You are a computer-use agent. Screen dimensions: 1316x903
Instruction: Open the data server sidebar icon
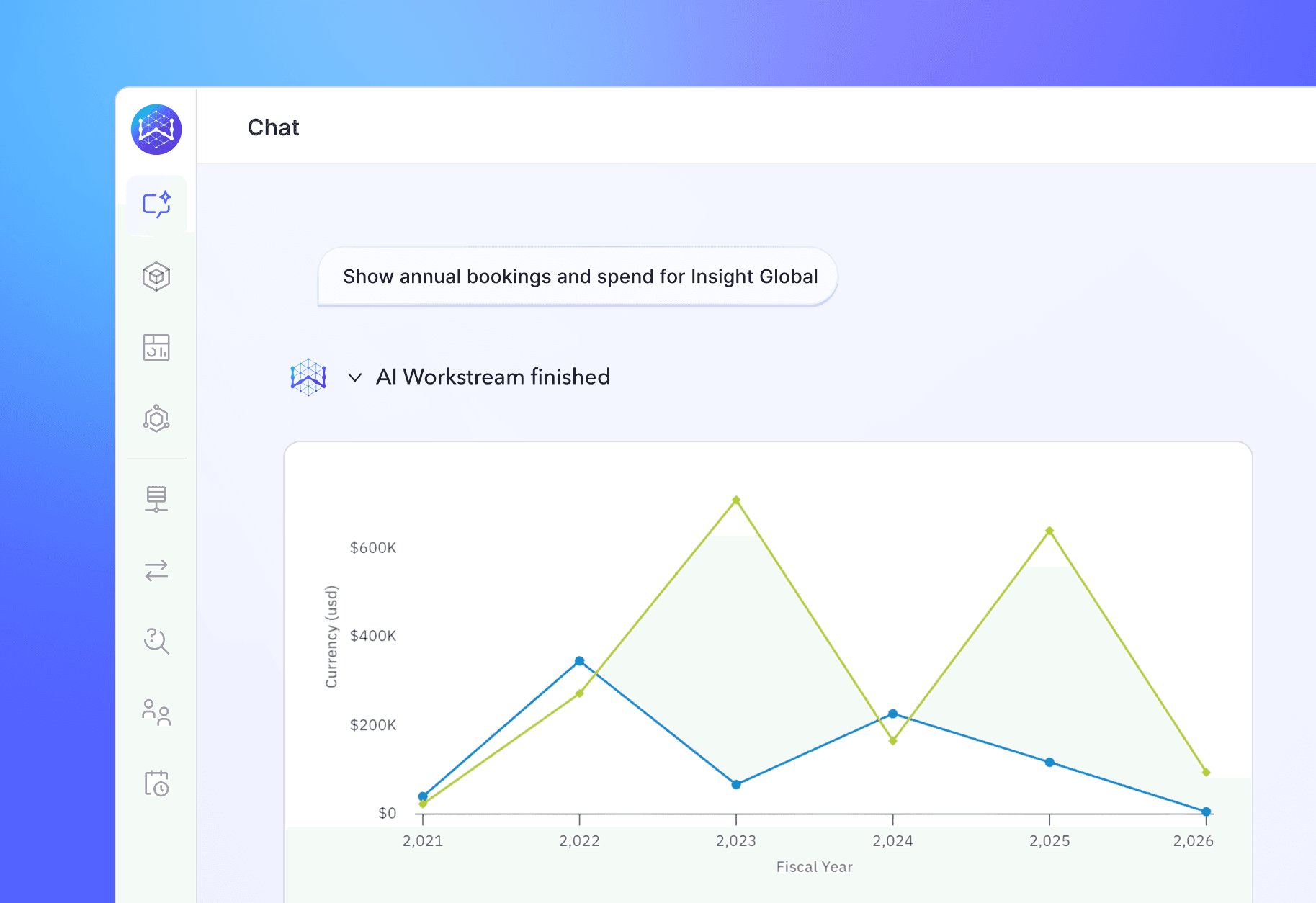156,498
